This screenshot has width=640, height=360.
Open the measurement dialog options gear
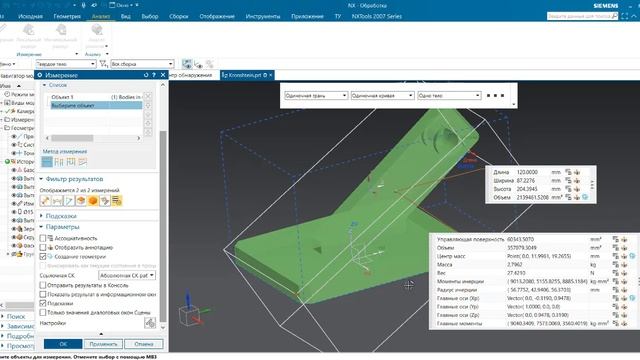point(40,75)
